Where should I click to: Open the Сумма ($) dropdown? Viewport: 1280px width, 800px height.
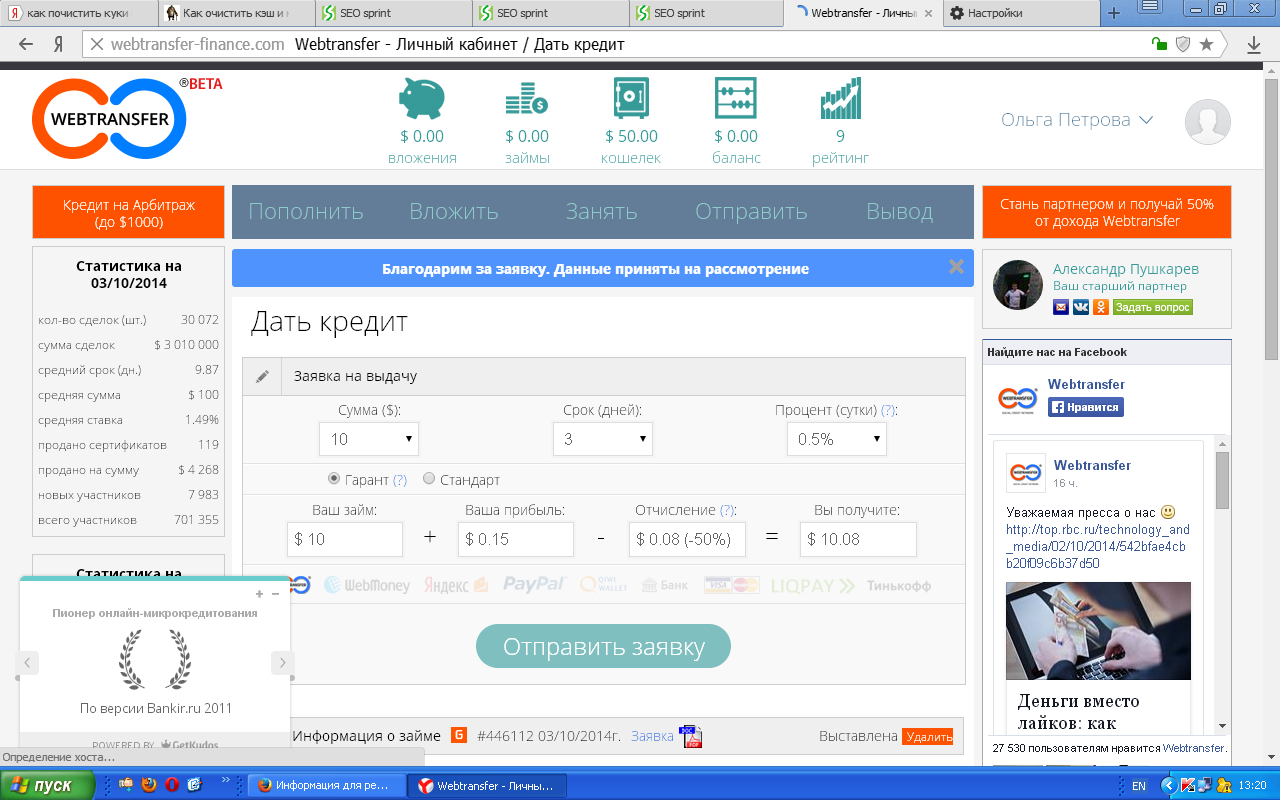(x=368, y=439)
